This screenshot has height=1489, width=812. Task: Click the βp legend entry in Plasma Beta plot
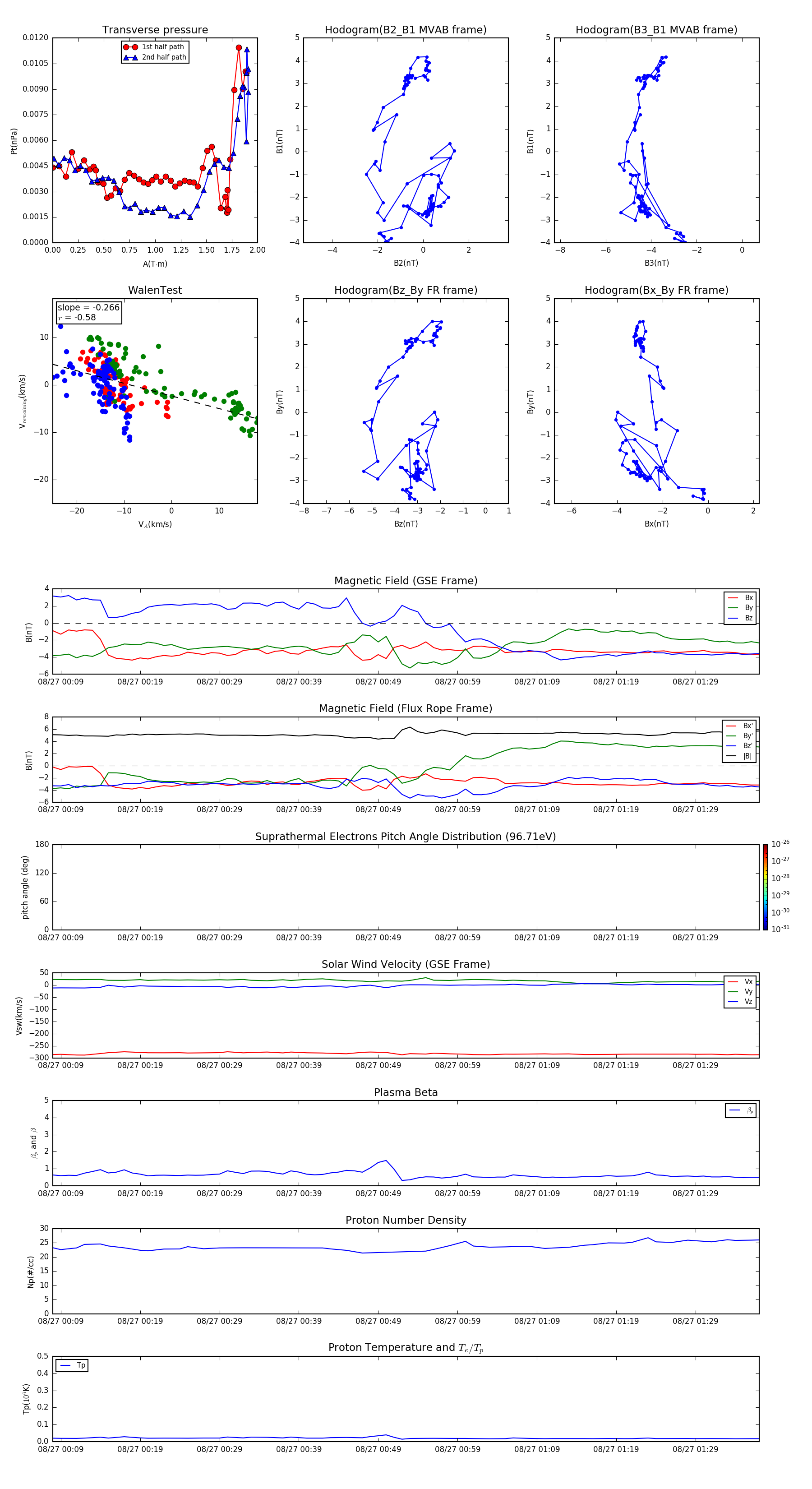click(x=741, y=1110)
